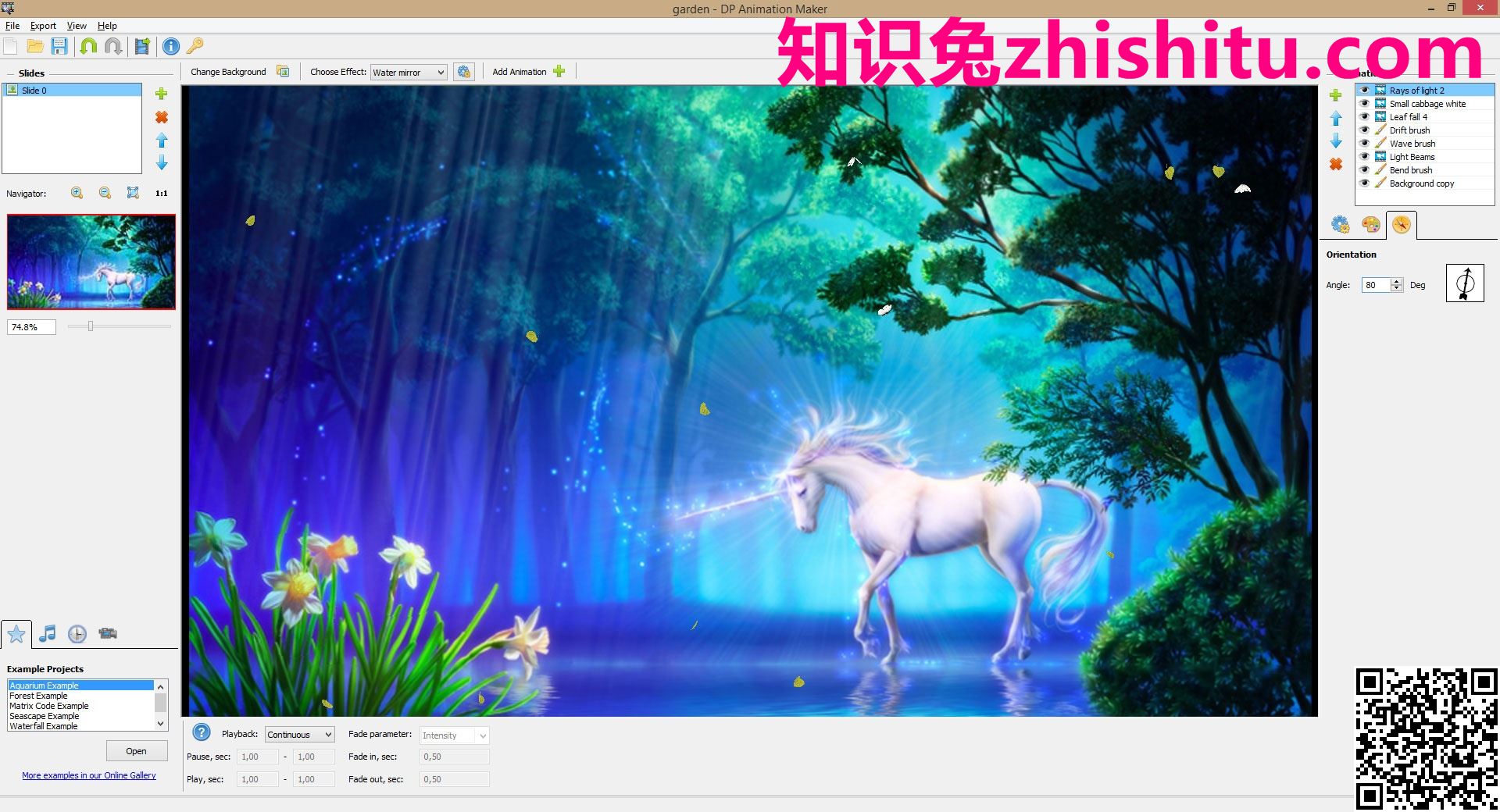Screen dimensions: 1500x812
Task: Open the Choose Effect Water mirror dropdown
Action: click(x=409, y=72)
